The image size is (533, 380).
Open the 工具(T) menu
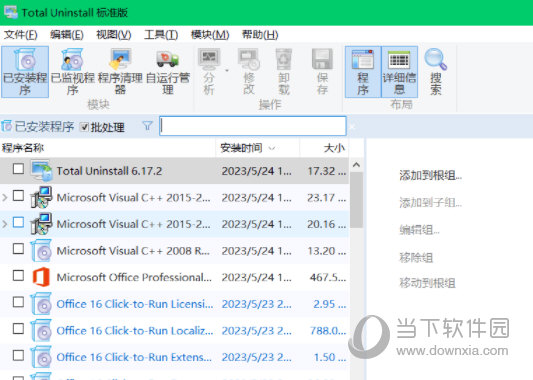pos(161,34)
